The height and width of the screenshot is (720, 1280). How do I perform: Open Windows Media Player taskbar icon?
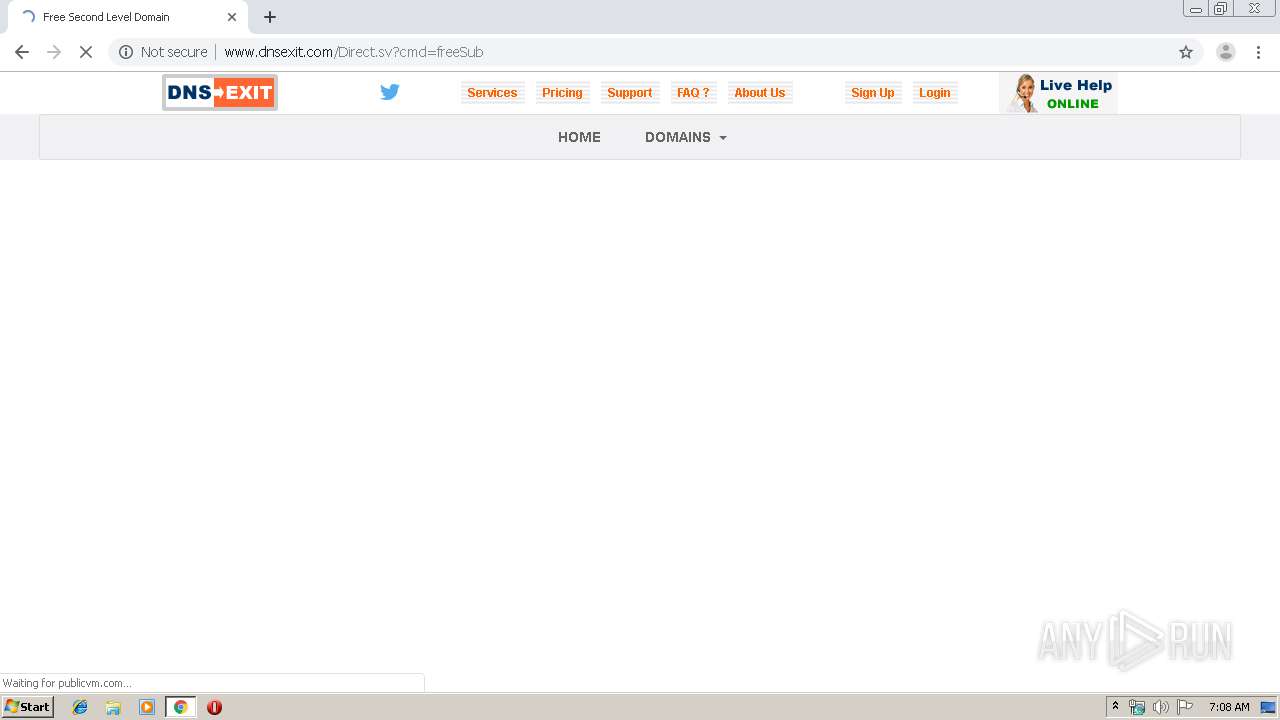(x=147, y=707)
